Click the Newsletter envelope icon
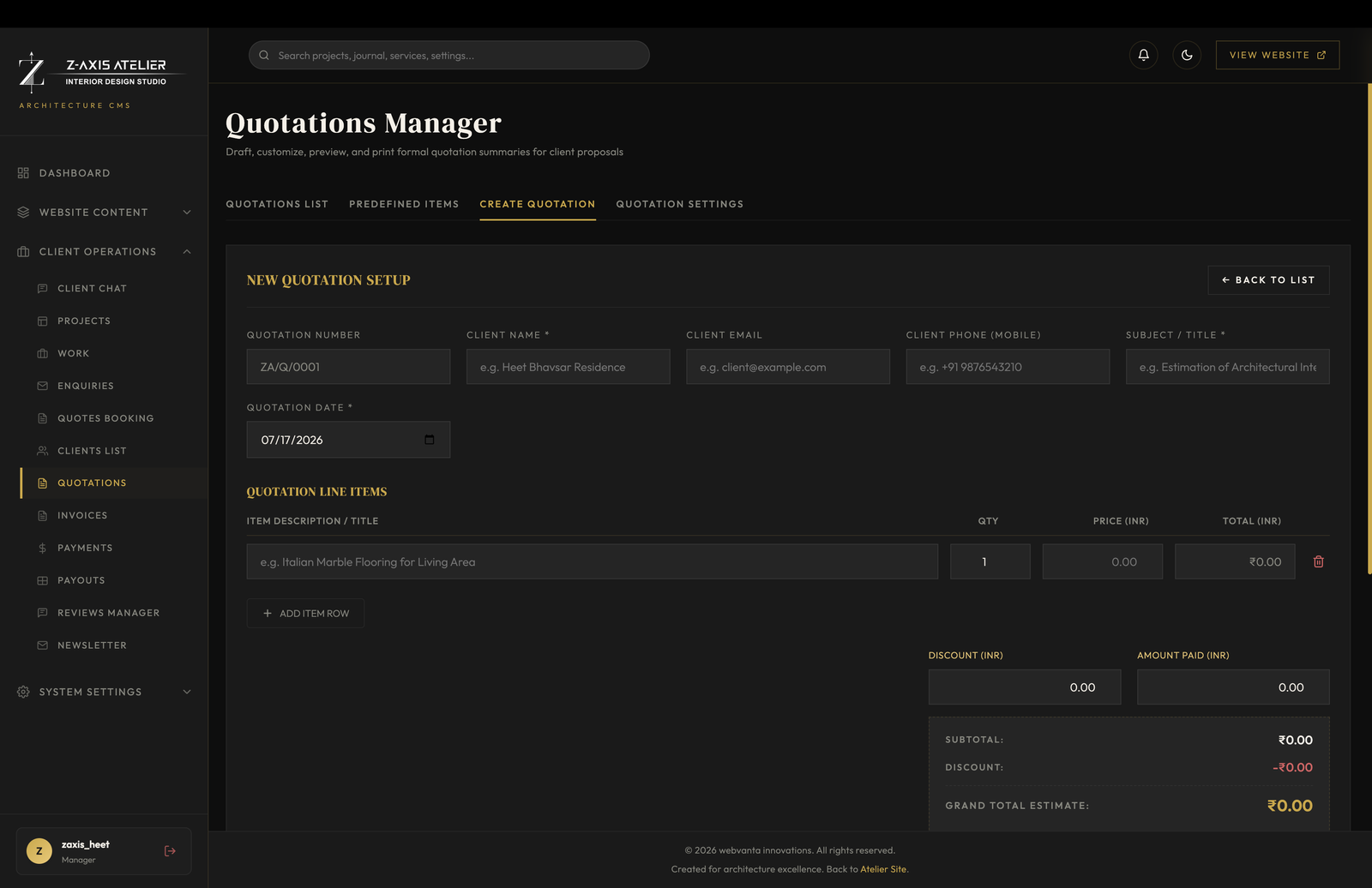Viewport: 1372px width, 888px height. tap(43, 645)
